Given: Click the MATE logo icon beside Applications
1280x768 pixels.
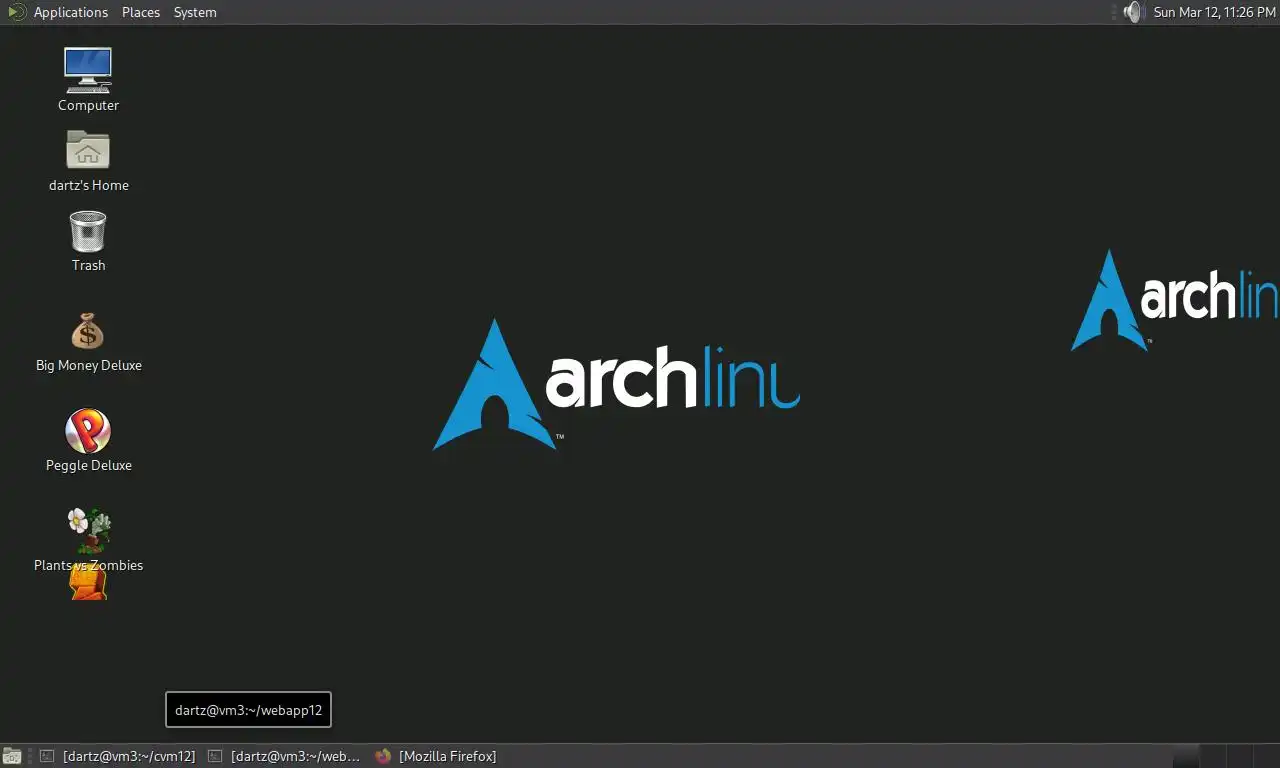Looking at the screenshot, I should (x=17, y=12).
